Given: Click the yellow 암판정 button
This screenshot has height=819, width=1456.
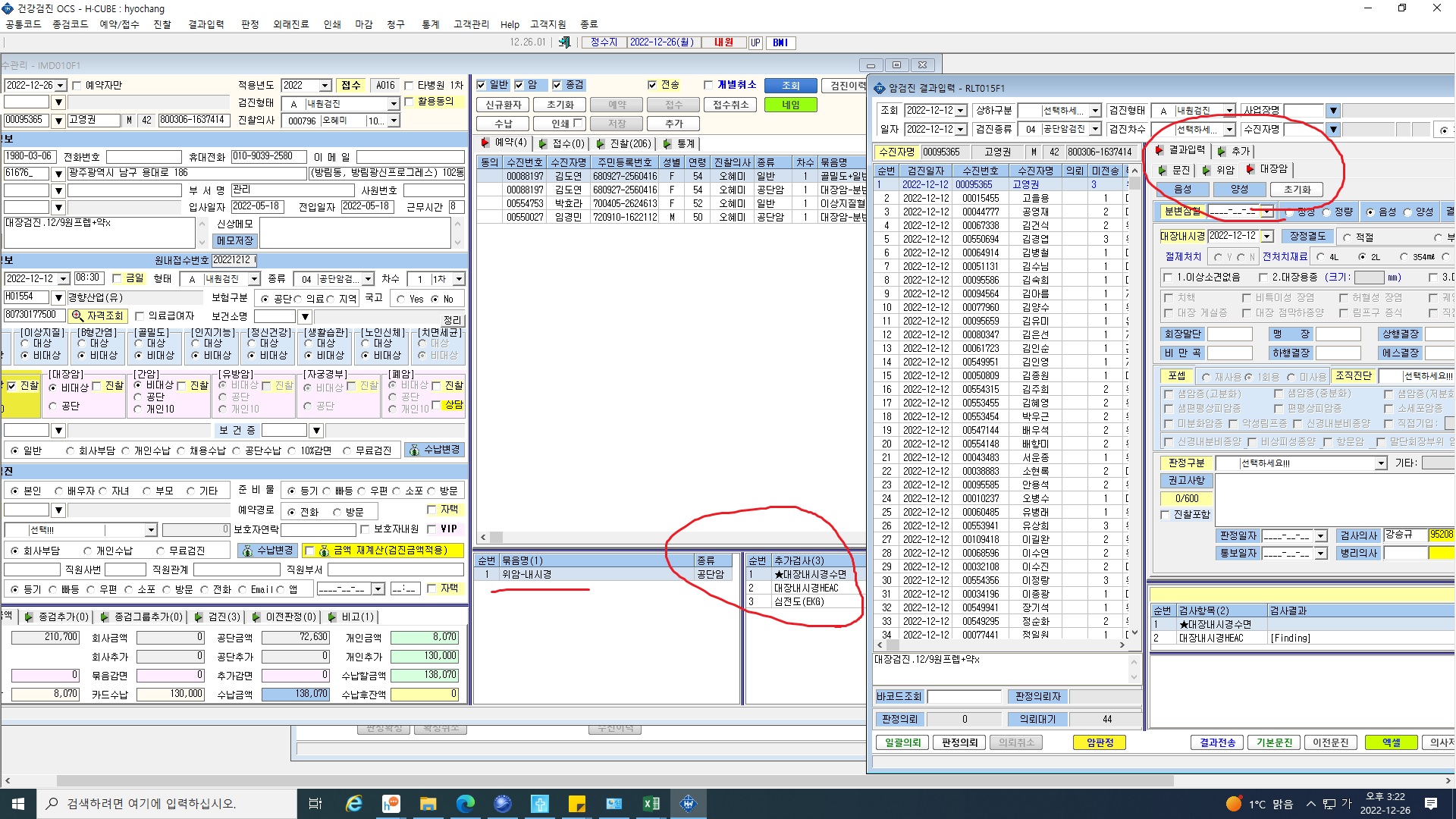Looking at the screenshot, I should click(1100, 742).
